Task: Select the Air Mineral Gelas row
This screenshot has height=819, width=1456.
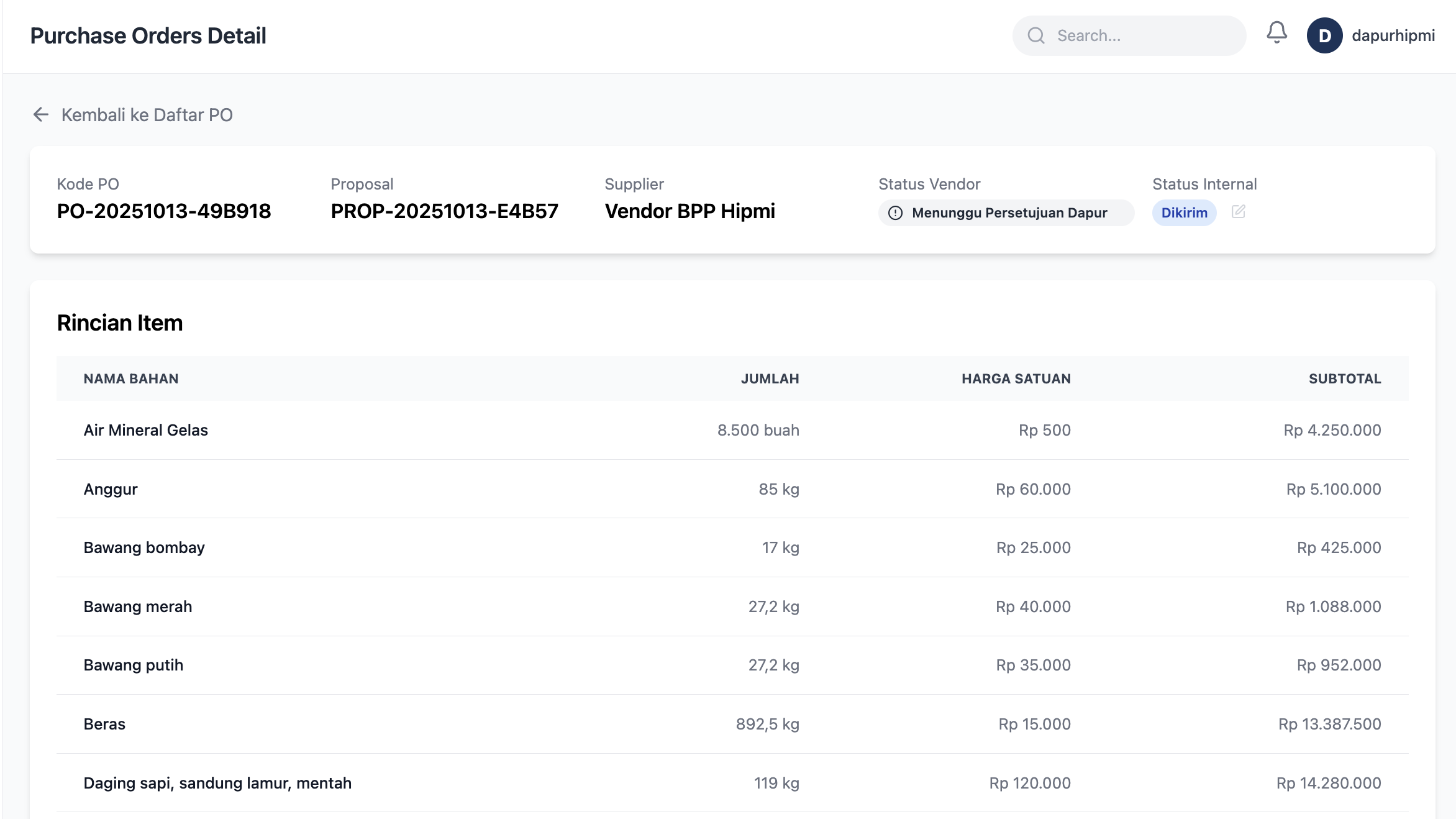Action: (146, 430)
